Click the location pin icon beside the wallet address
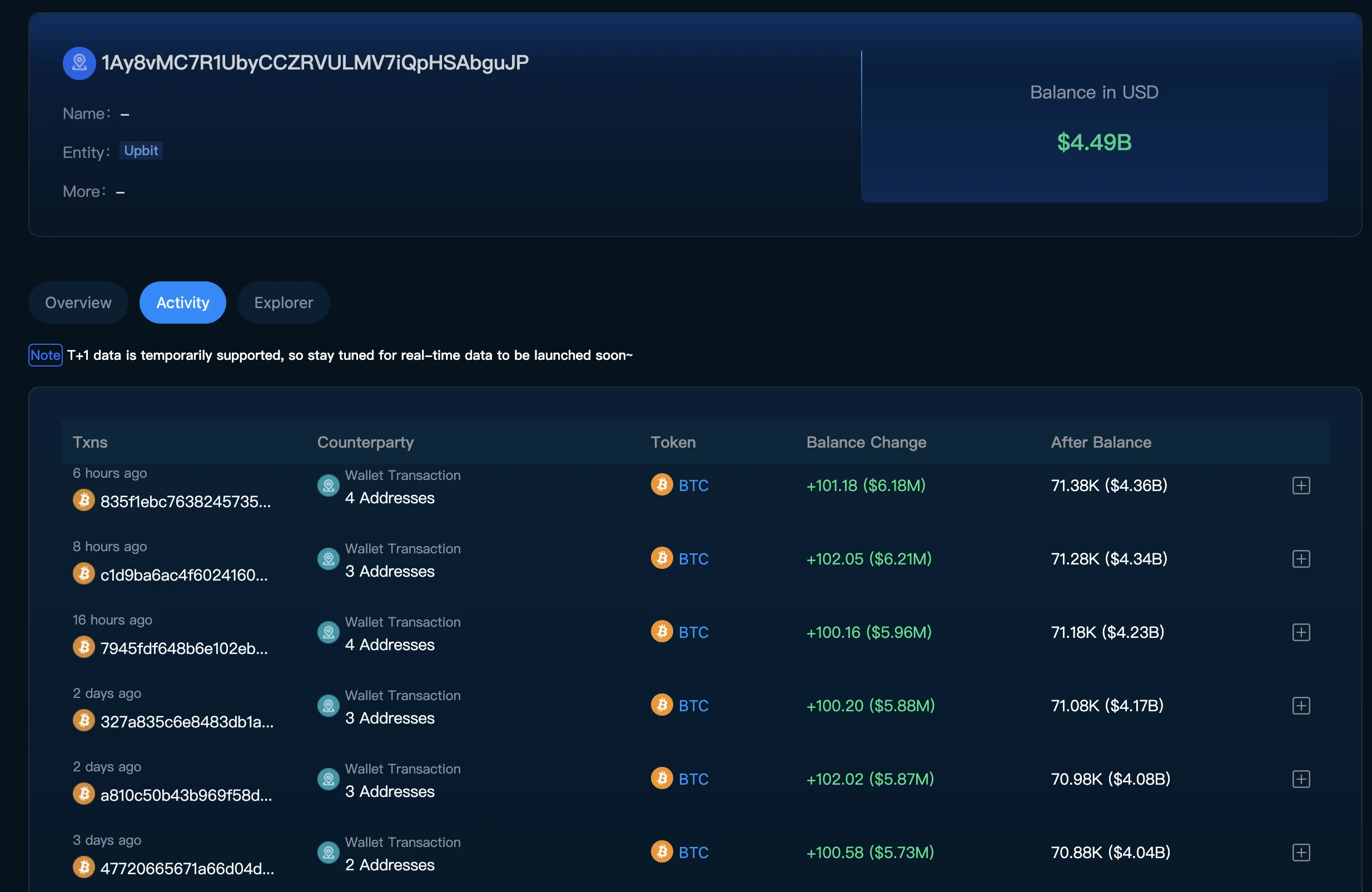 79,63
